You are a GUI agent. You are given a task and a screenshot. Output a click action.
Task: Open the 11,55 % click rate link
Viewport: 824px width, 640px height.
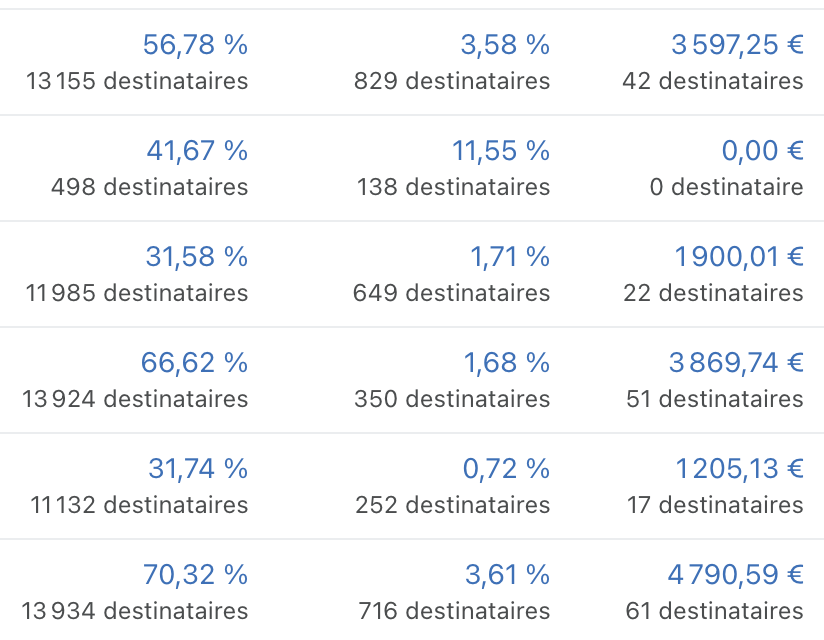point(501,151)
